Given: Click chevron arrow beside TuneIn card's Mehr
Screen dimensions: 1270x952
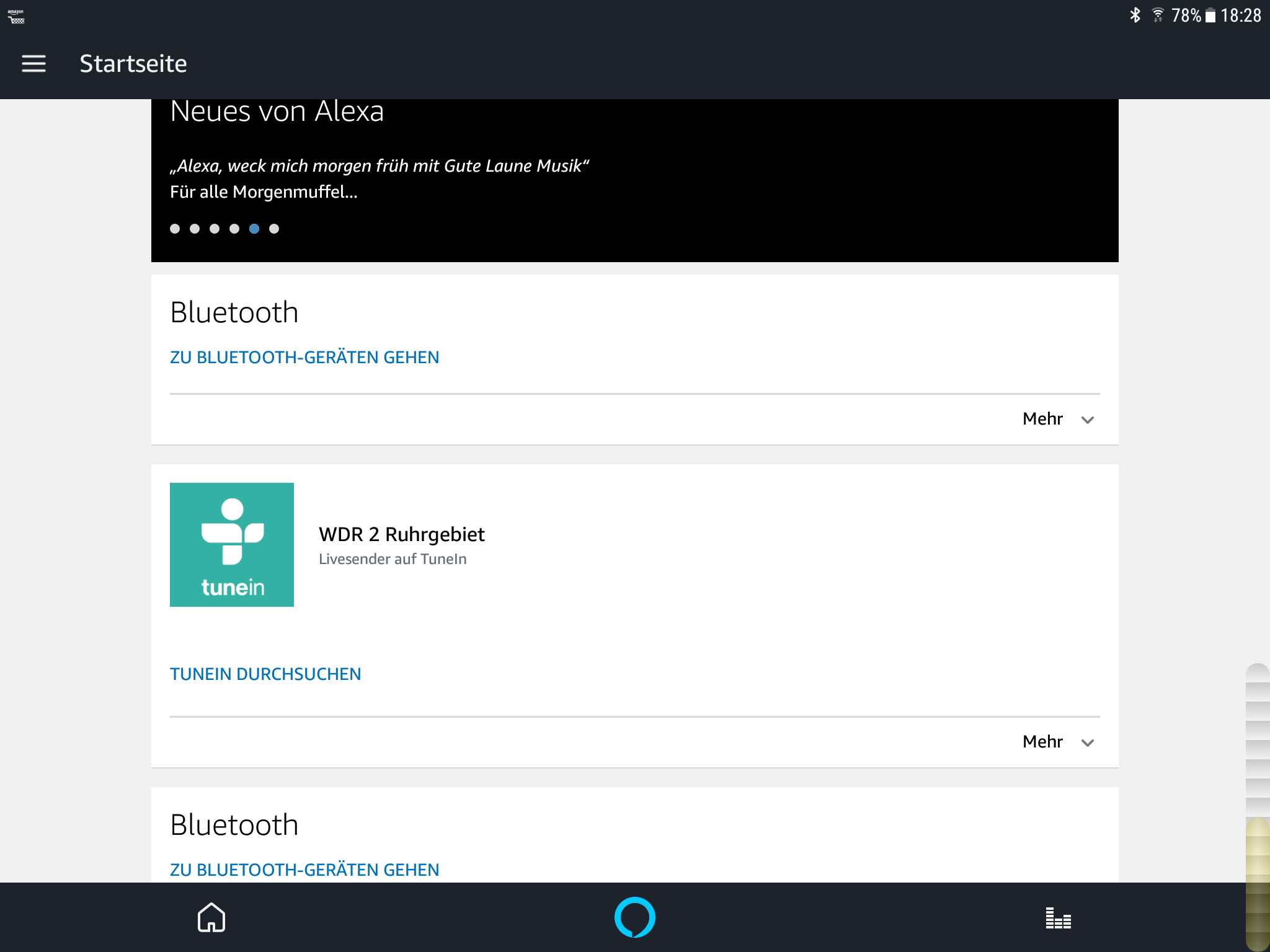Looking at the screenshot, I should [x=1088, y=743].
